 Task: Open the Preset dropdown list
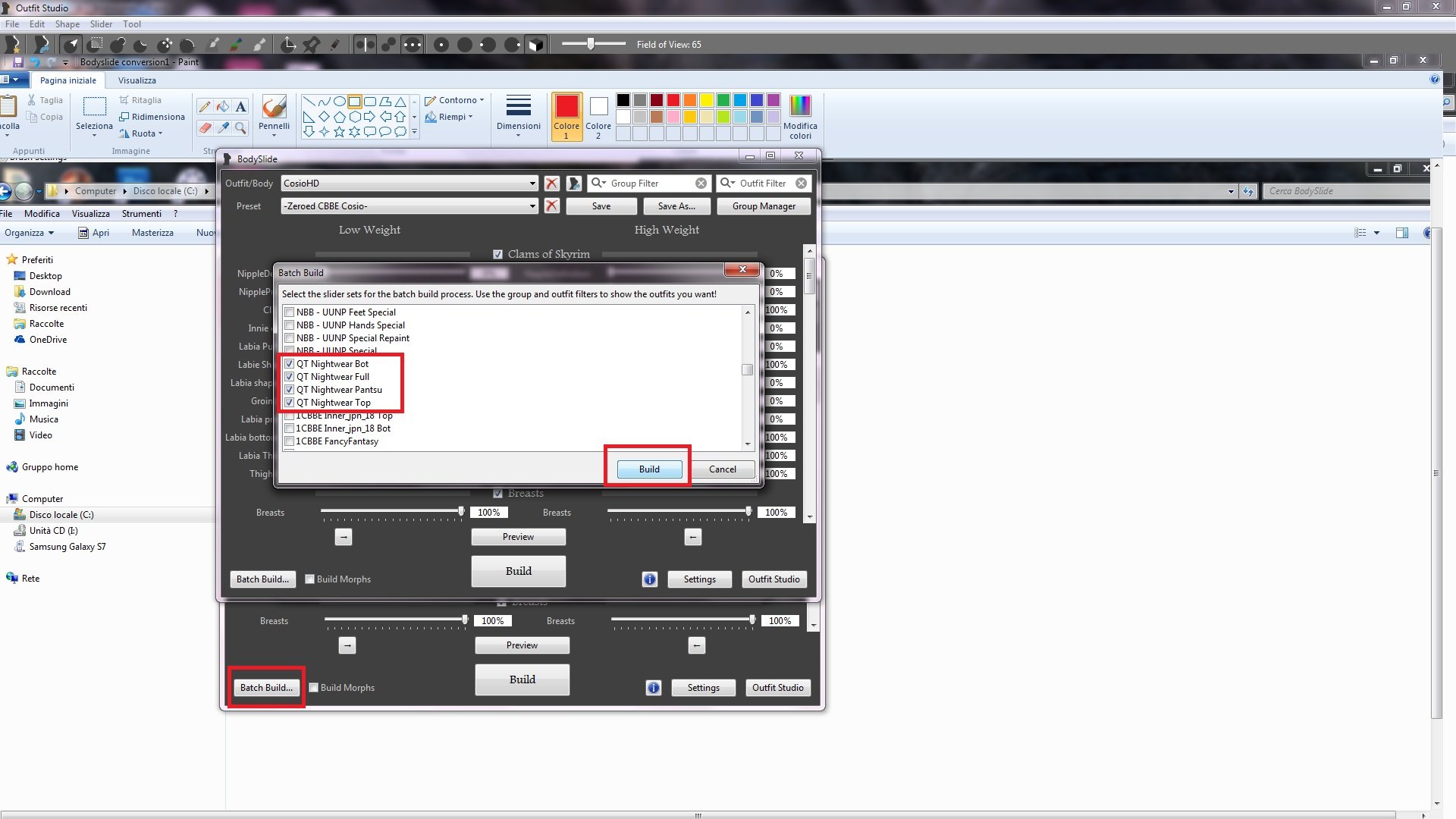pos(532,206)
